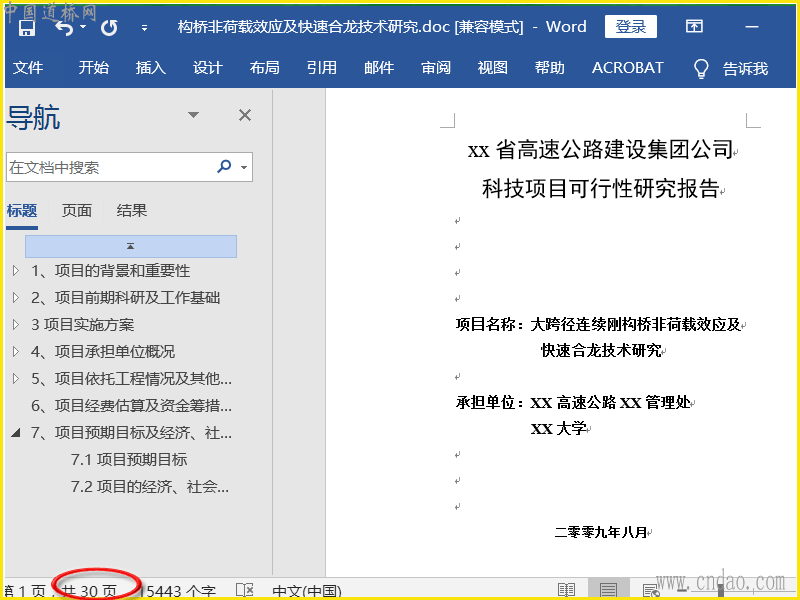Switch to the ACROBAT ribbon tab
Viewport: 800px width, 600px height.
click(x=628, y=68)
